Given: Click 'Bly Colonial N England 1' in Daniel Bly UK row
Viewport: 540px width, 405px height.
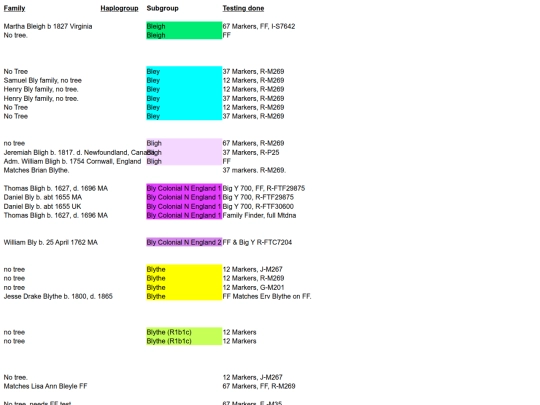Looking at the screenshot, I should (184, 207).
